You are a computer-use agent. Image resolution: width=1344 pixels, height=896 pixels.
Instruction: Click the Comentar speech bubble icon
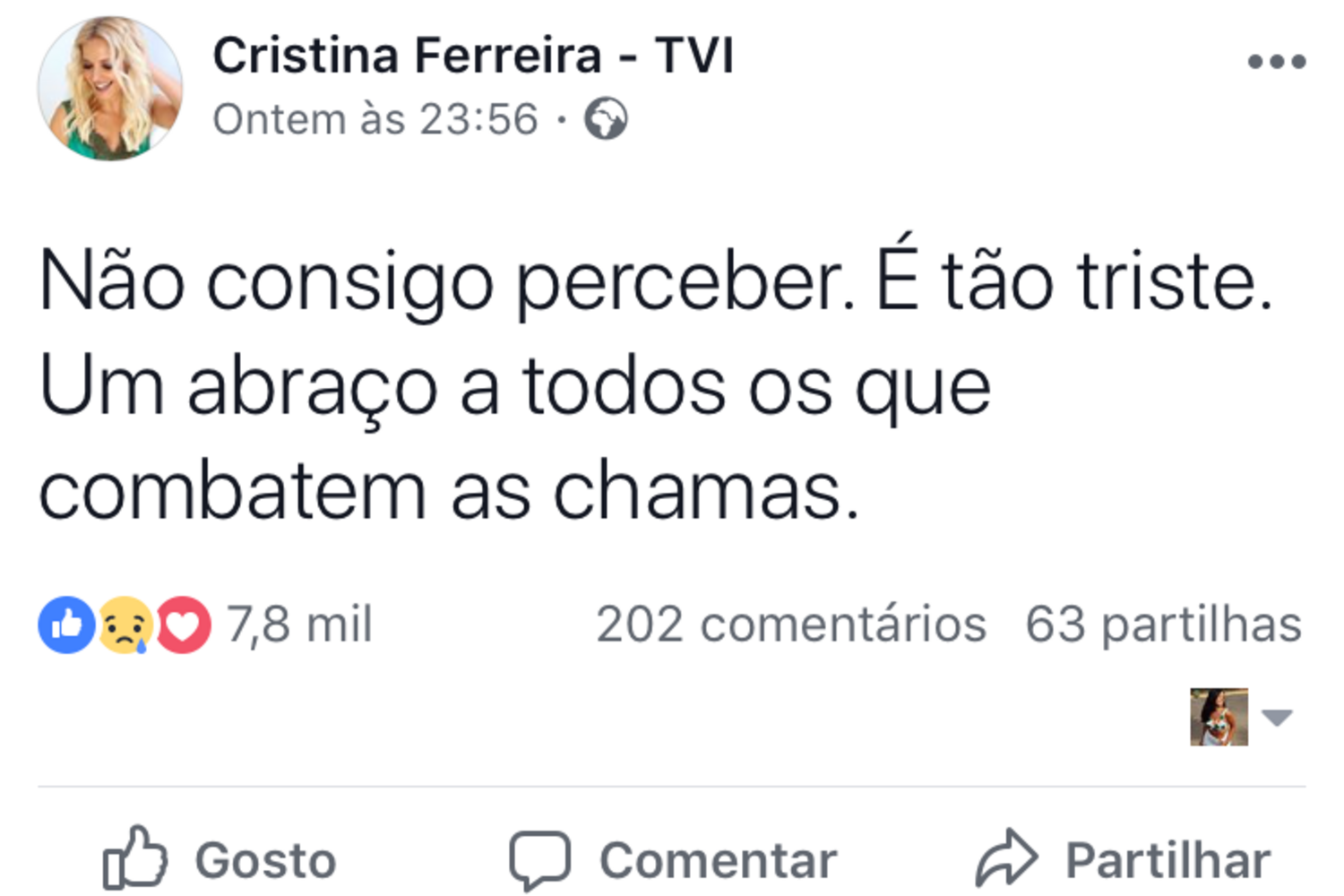(x=539, y=860)
